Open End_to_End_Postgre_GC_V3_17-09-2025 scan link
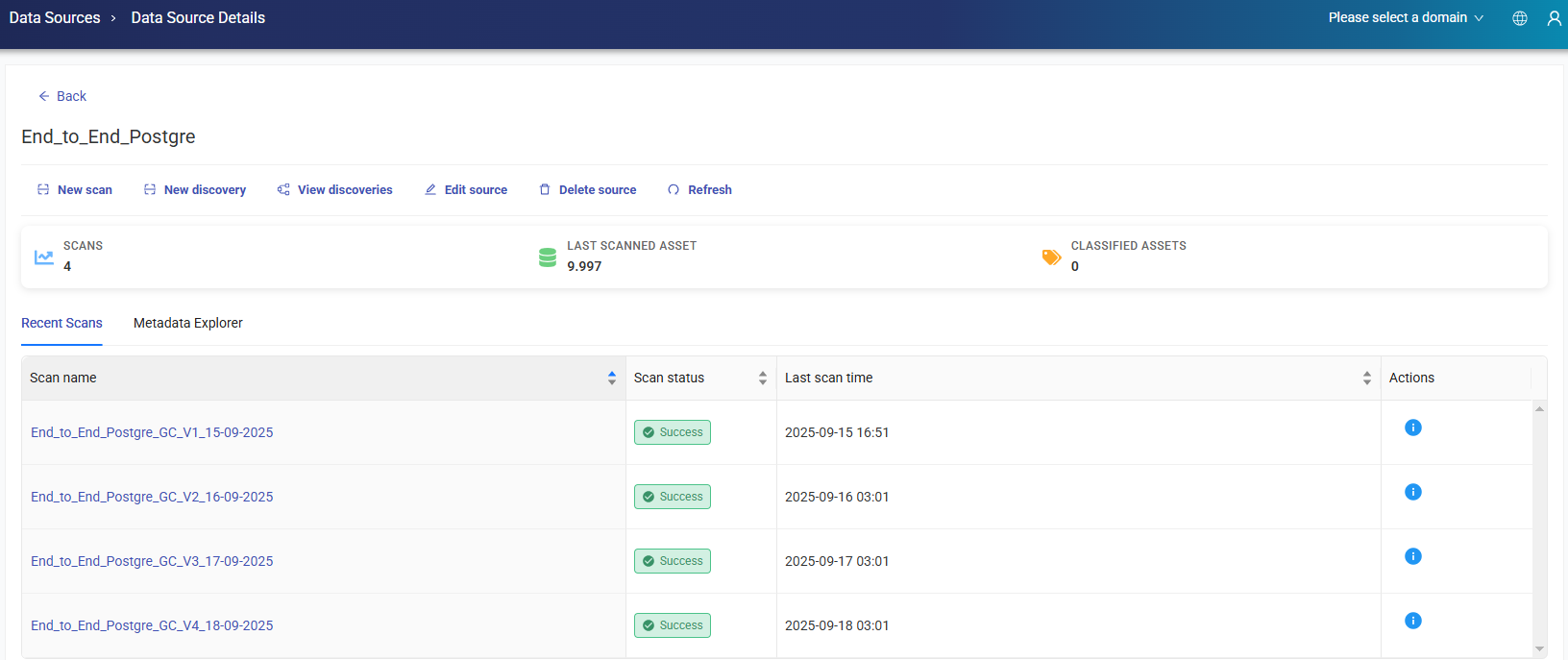The width and height of the screenshot is (1568, 660). click(x=152, y=561)
